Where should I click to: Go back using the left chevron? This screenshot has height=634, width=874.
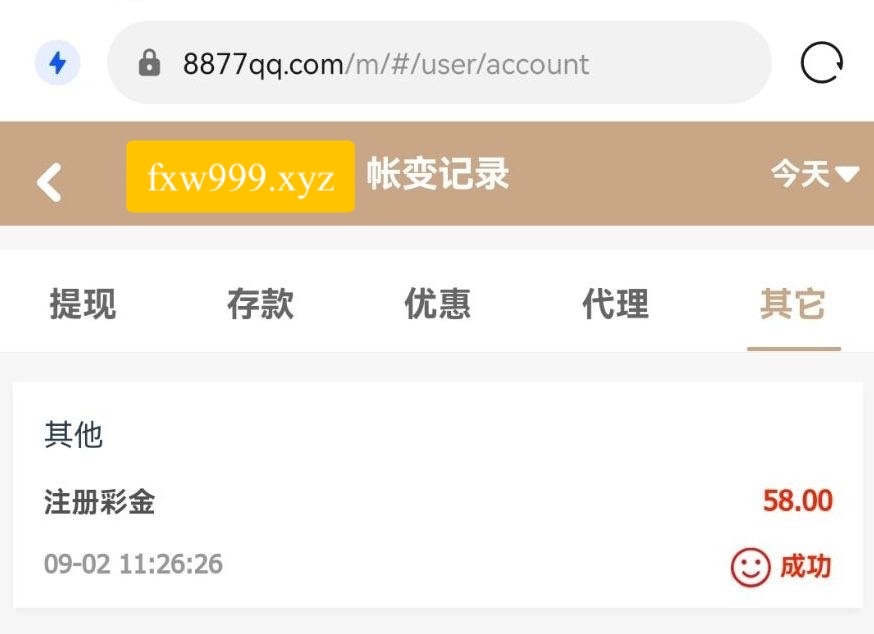tap(49, 182)
